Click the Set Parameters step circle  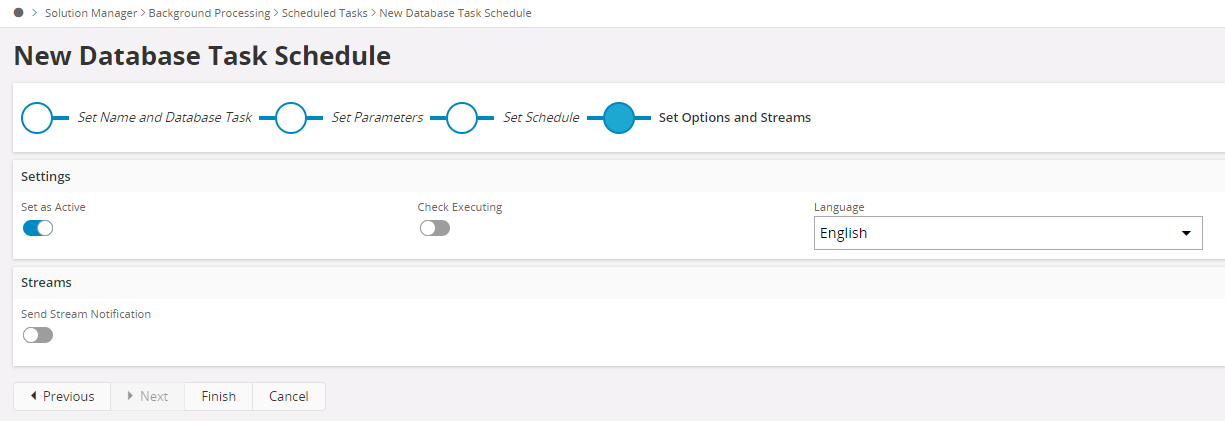tap(290, 118)
